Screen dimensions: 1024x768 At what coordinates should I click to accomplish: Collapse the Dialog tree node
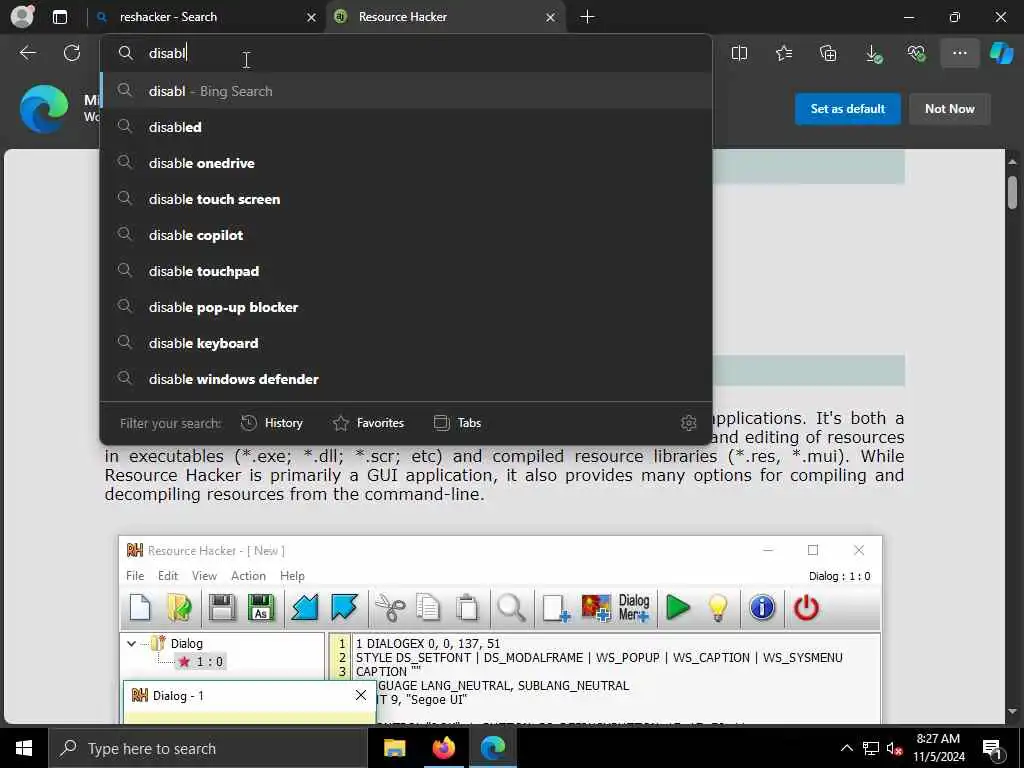(131, 643)
